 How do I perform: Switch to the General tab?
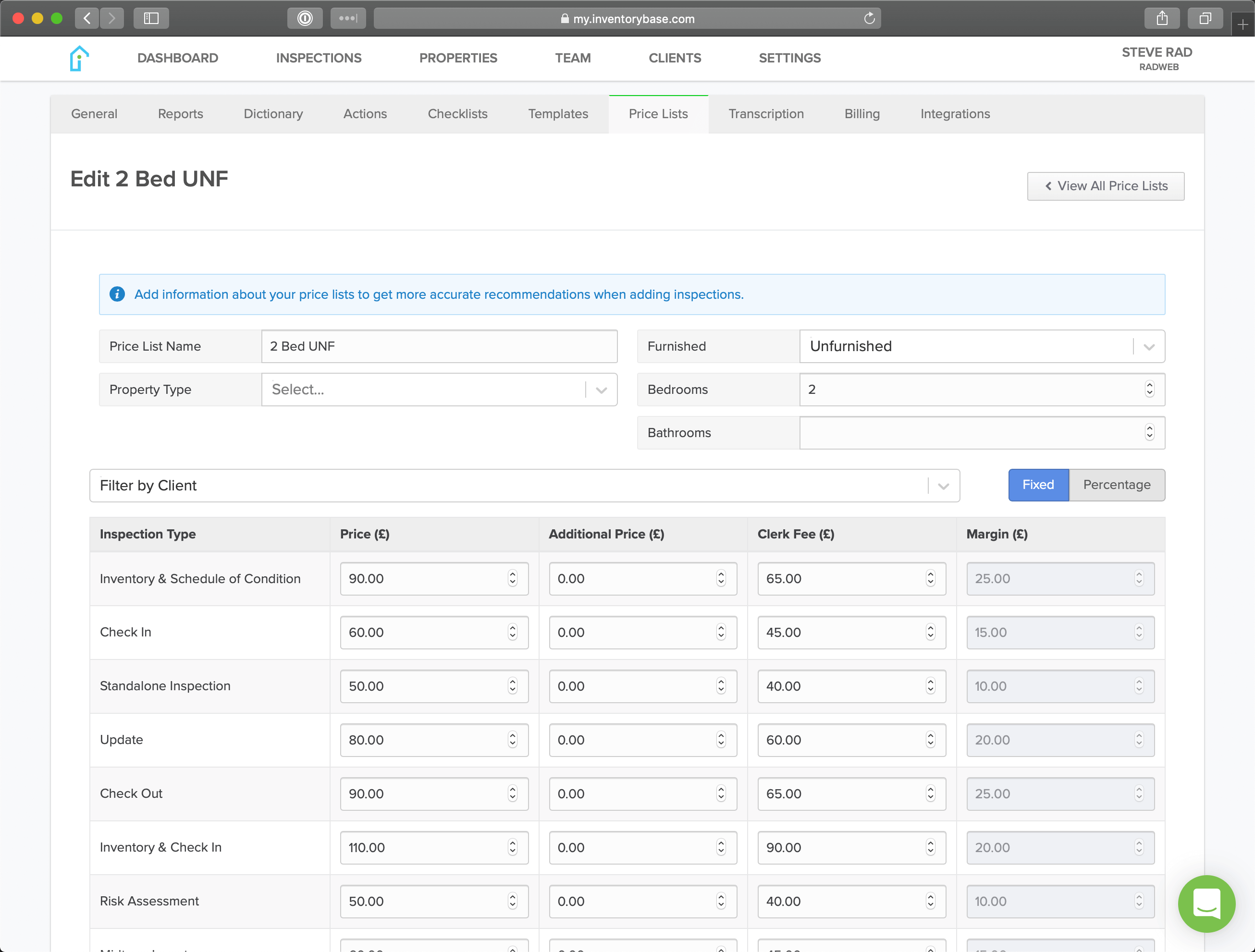94,113
